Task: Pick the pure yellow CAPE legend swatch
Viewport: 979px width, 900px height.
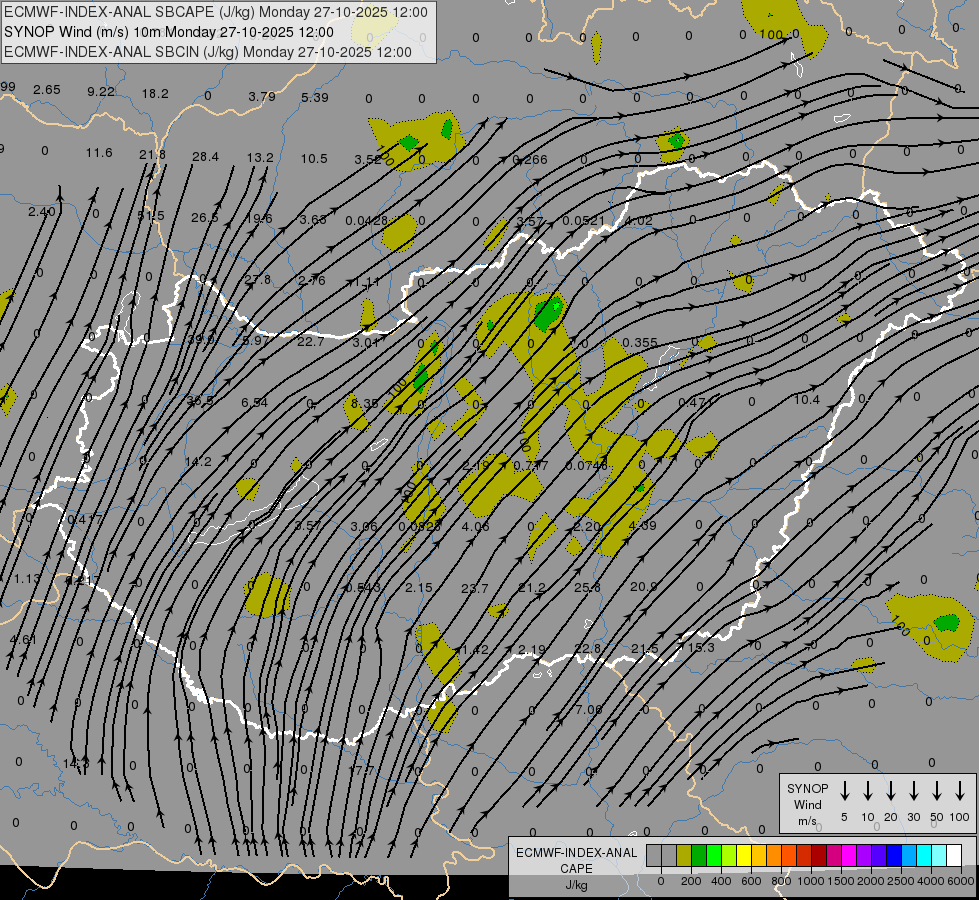Action: tap(744, 855)
